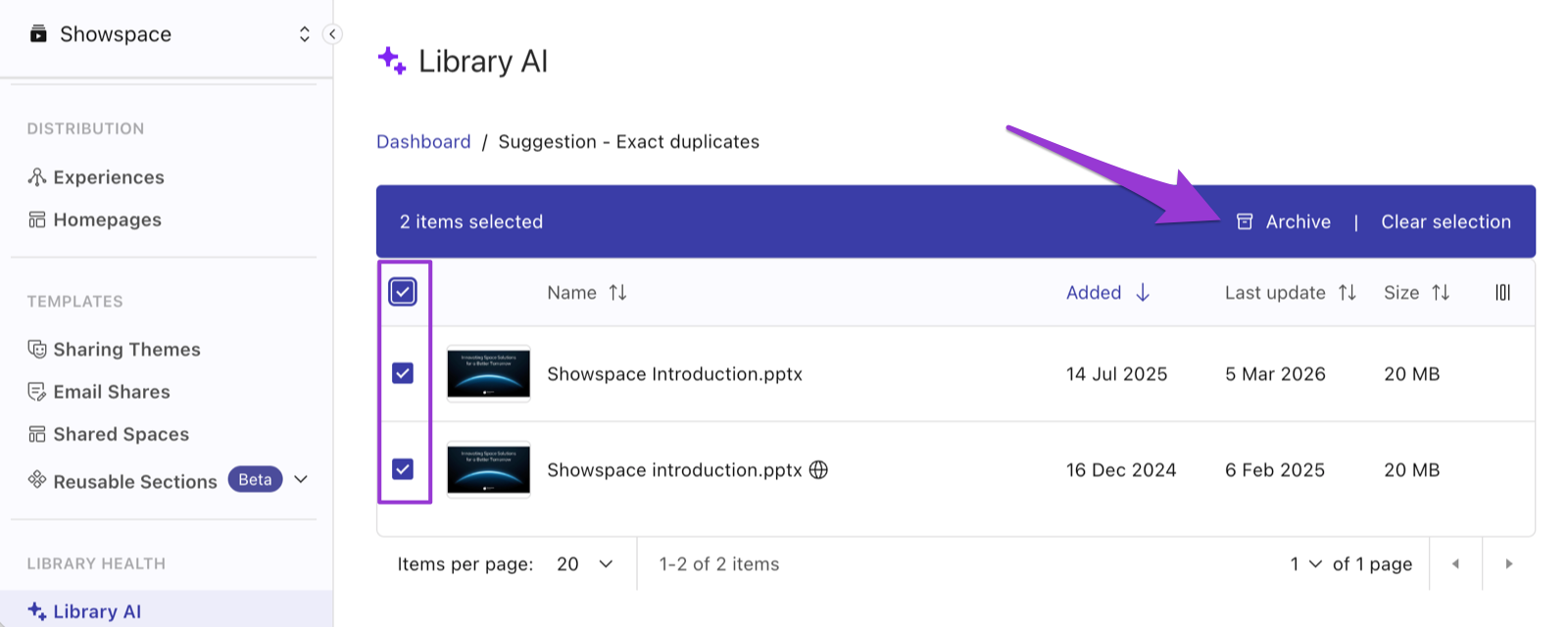Toggle the select-all checkbox in the table header

click(x=403, y=292)
